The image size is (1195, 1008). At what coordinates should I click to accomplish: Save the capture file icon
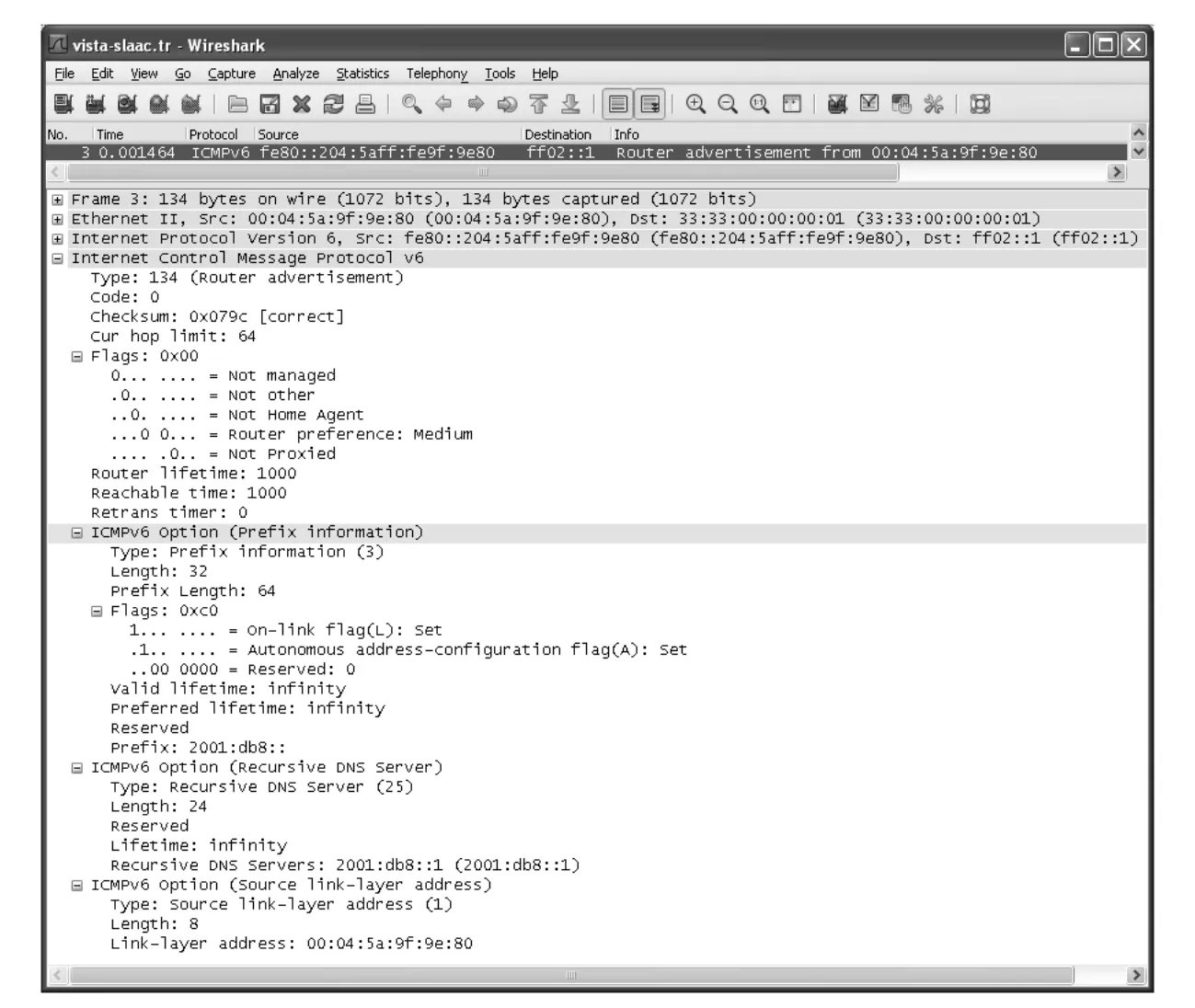coord(270,105)
